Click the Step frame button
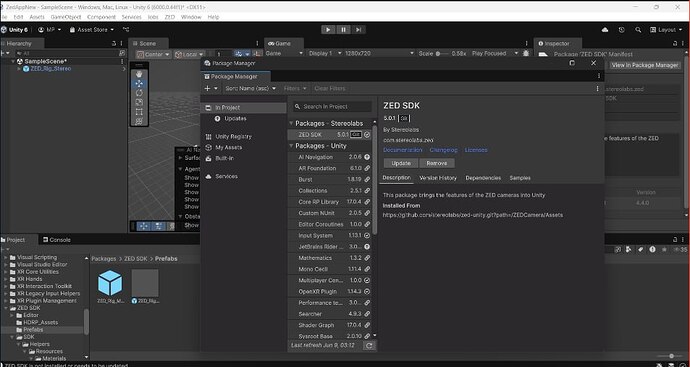 [359, 30]
